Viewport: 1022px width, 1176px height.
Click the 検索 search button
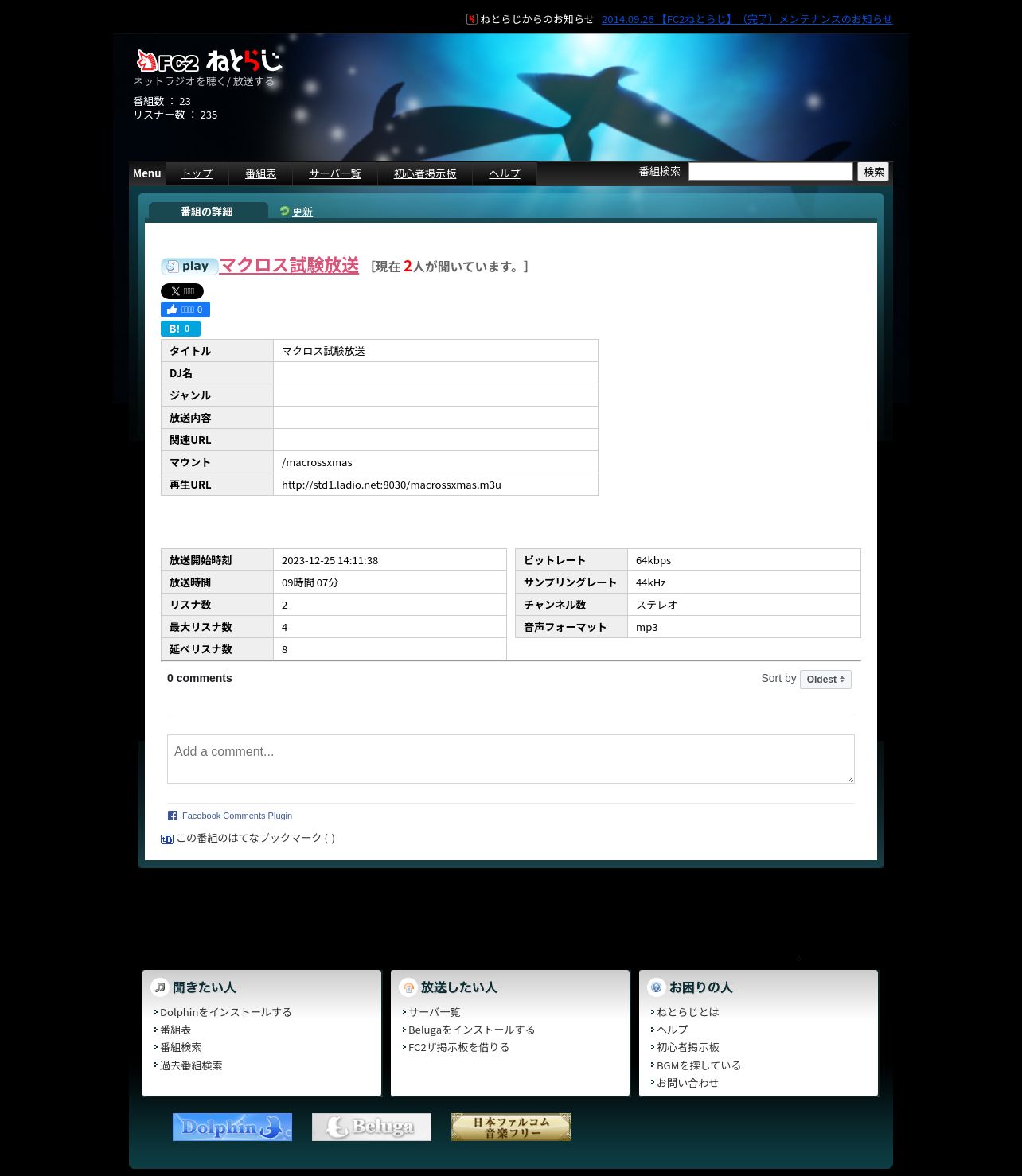pyautogui.click(x=873, y=171)
